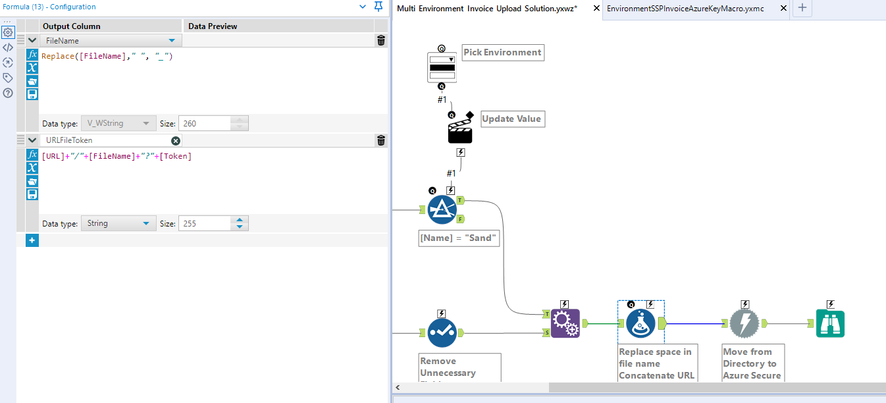The image size is (886, 403).
Task: Open Saved Expressions folder for FileName expression
Action: (x=32, y=81)
